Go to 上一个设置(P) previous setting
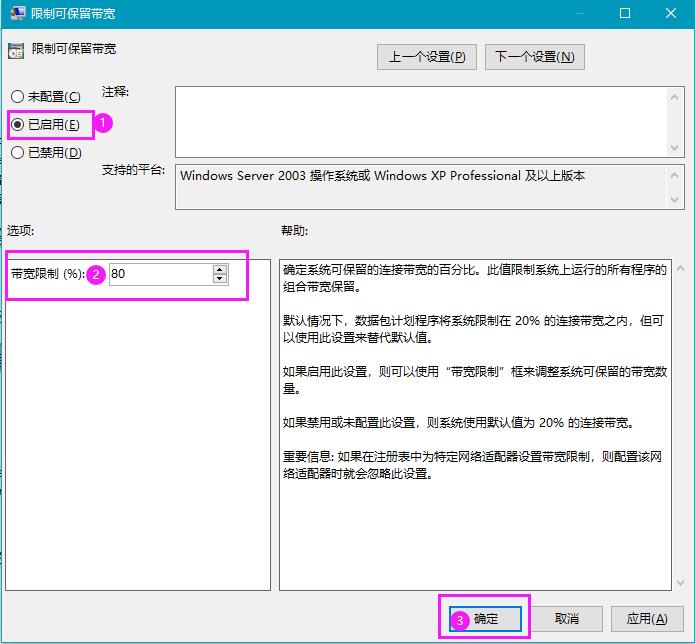 coord(426,57)
